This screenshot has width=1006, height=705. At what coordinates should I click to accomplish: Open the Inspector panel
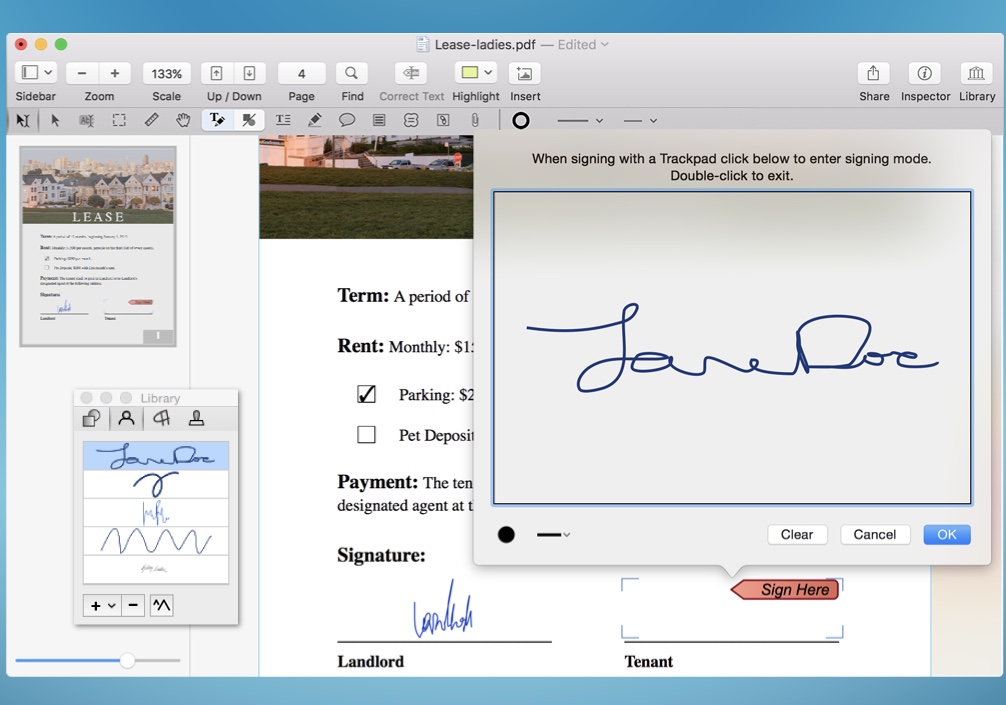924,73
